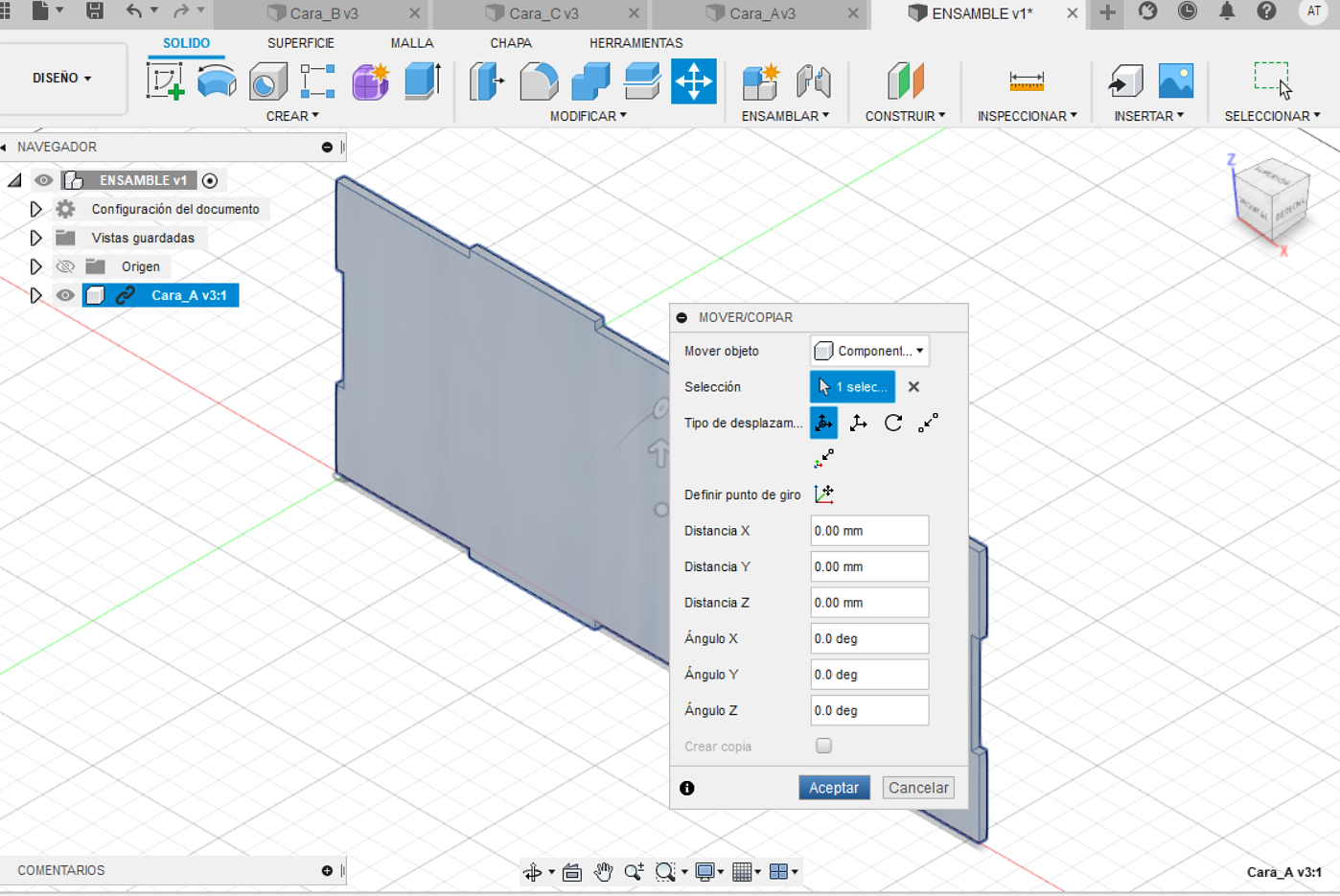Screen dimensions: 1340x896
Task: Select the Create Sketch tool
Action: coord(165,80)
